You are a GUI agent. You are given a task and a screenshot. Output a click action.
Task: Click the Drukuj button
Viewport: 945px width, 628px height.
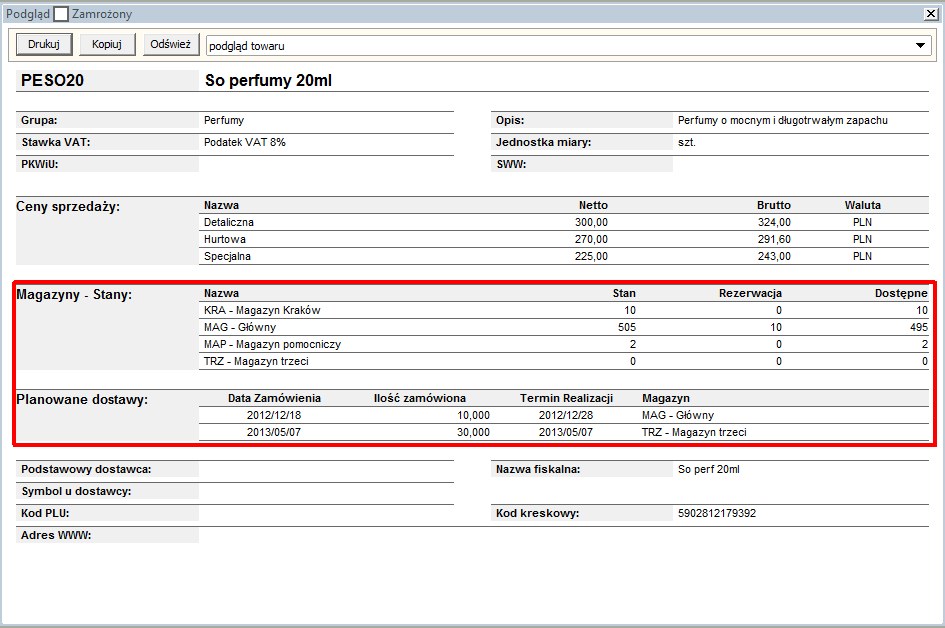click(x=44, y=44)
